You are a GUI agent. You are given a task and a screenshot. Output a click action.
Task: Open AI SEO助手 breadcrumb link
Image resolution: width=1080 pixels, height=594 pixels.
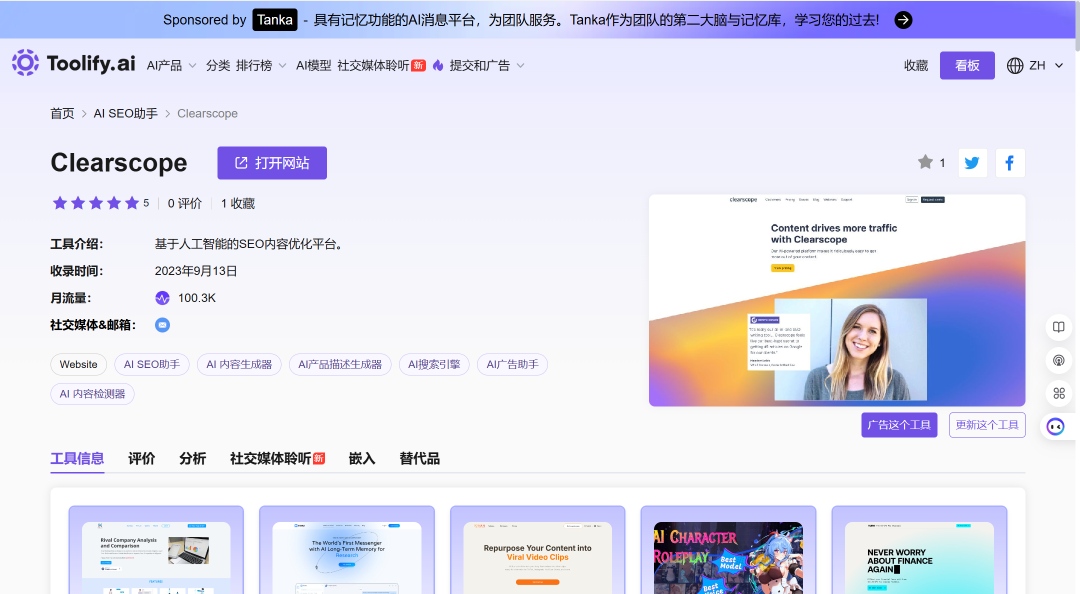click(125, 113)
